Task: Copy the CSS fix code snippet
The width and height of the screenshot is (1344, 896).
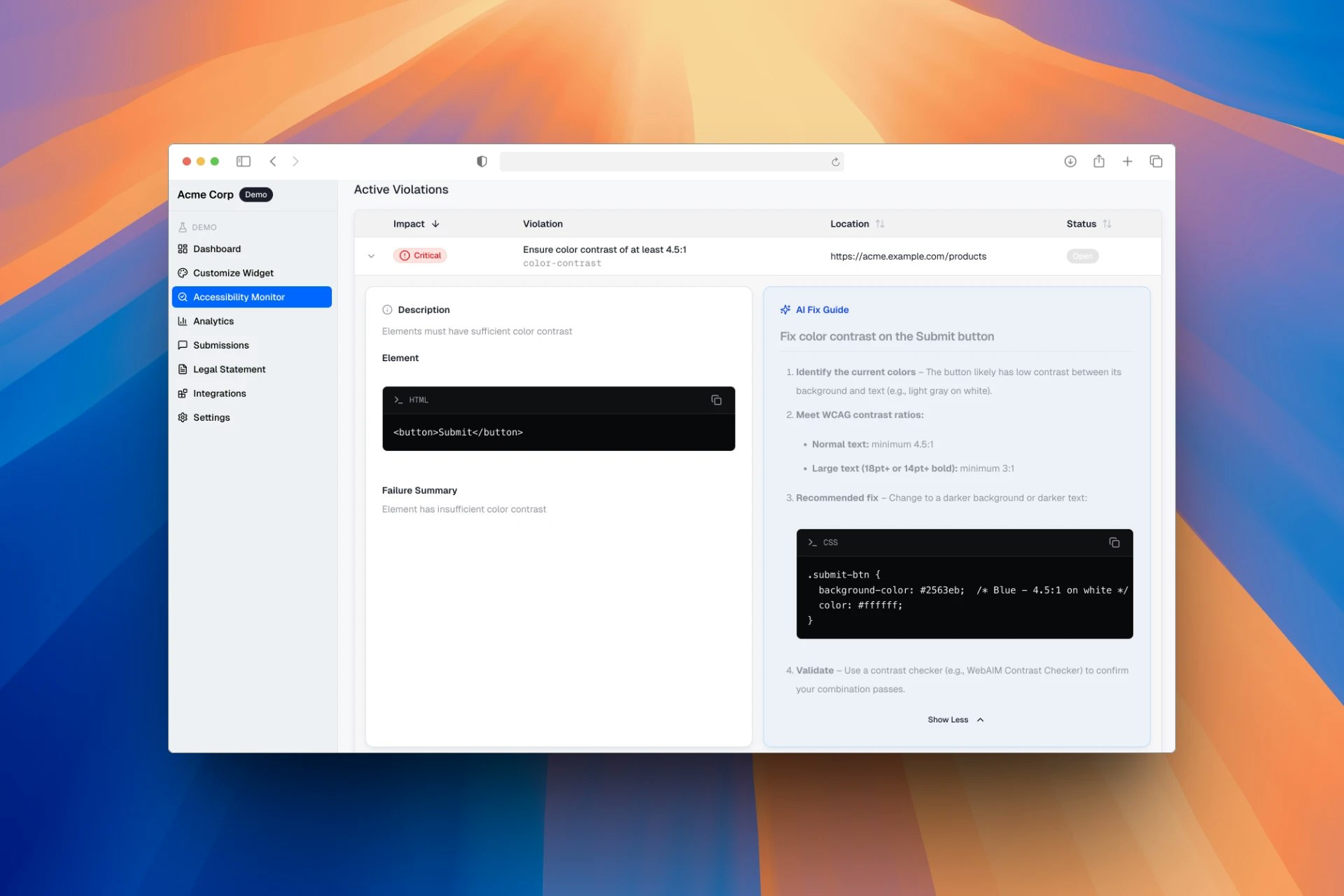Action: [1114, 542]
